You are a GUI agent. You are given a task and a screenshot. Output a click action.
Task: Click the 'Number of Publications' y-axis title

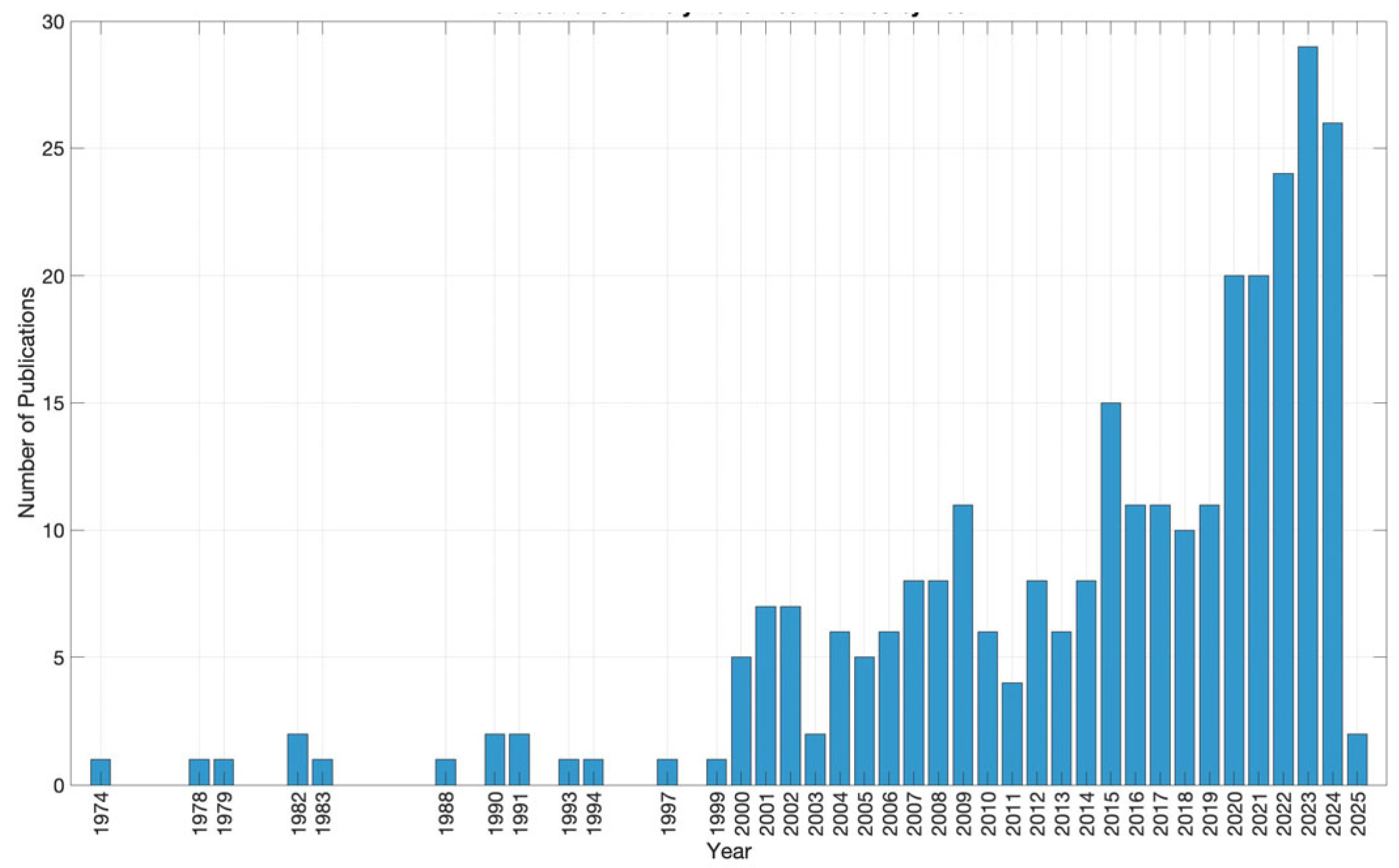coord(27,403)
